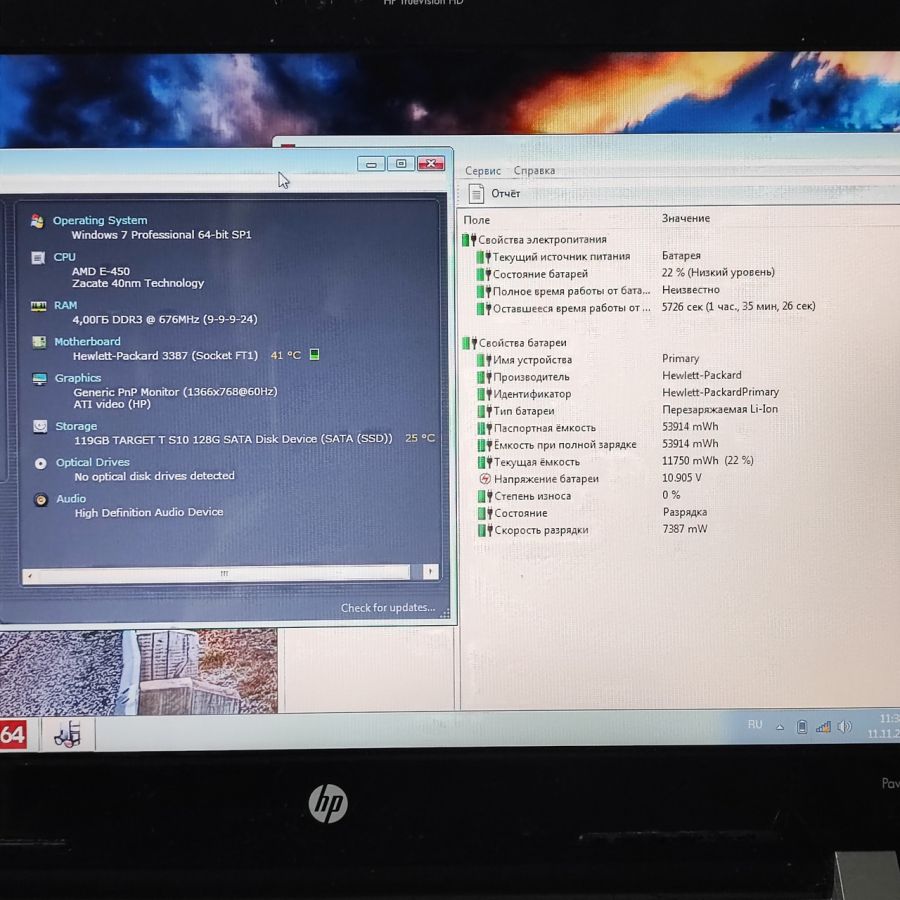This screenshot has width=900, height=900.
Task: Minimize the Speccy window
Action: tap(371, 165)
